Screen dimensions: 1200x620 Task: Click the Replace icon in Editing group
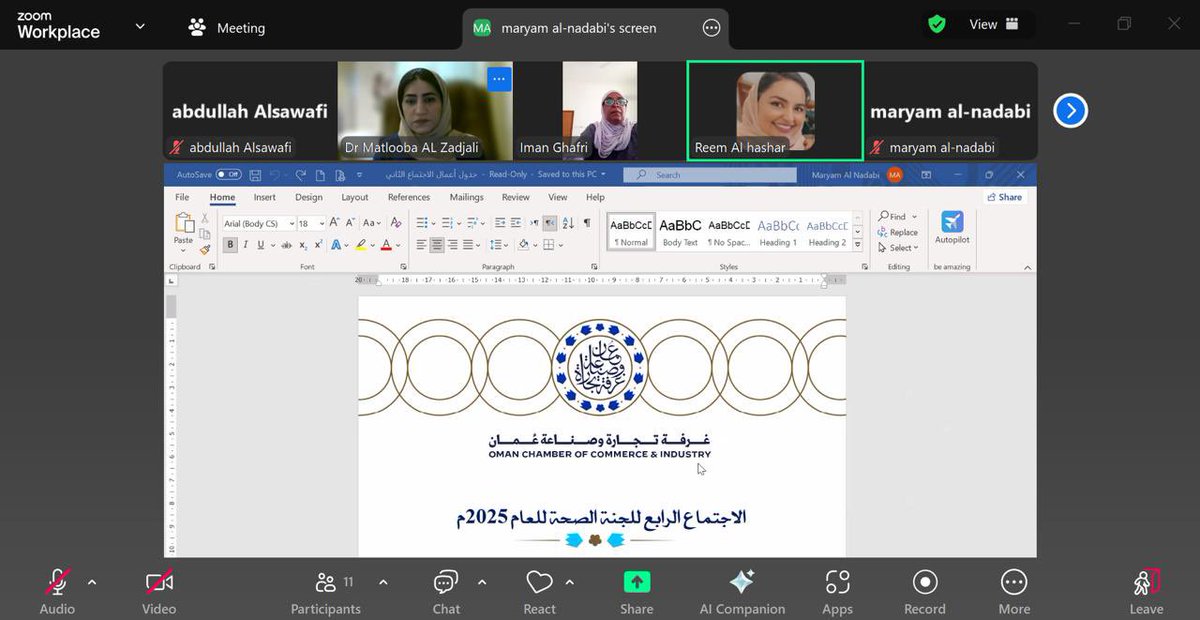pos(880,232)
